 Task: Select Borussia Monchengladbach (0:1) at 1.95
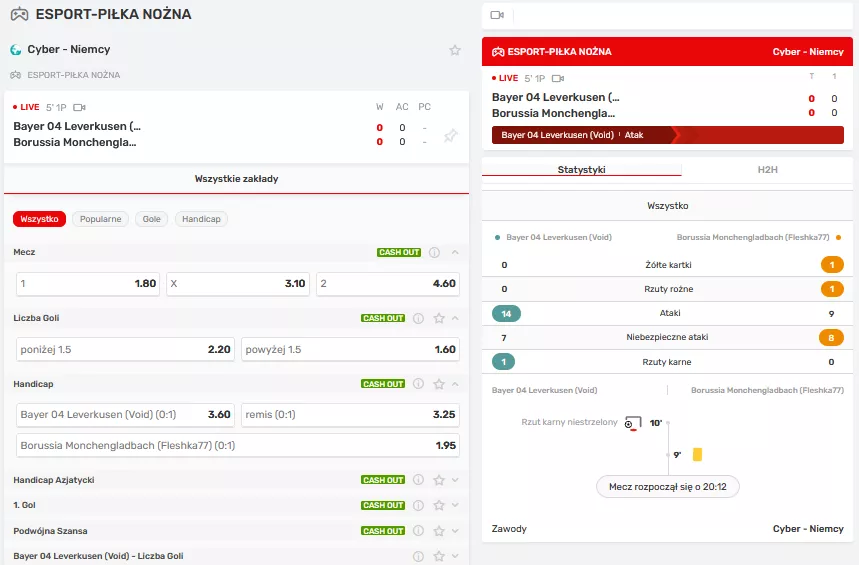click(x=238, y=446)
